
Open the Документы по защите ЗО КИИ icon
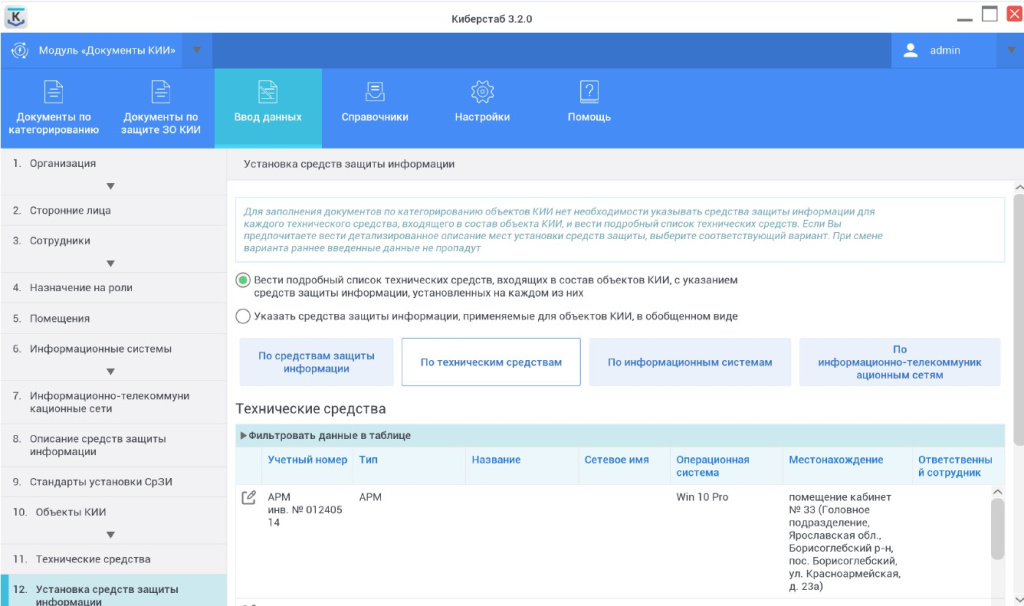coord(161,93)
